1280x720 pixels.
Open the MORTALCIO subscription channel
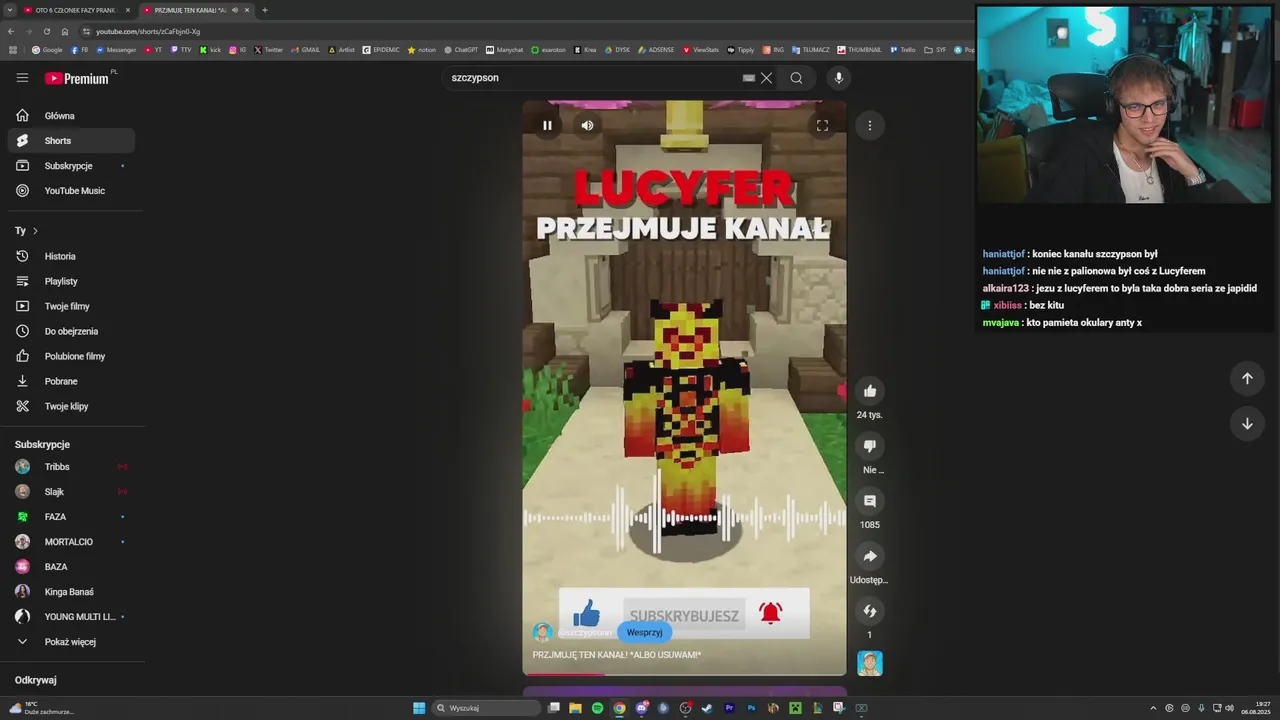pos(71,542)
